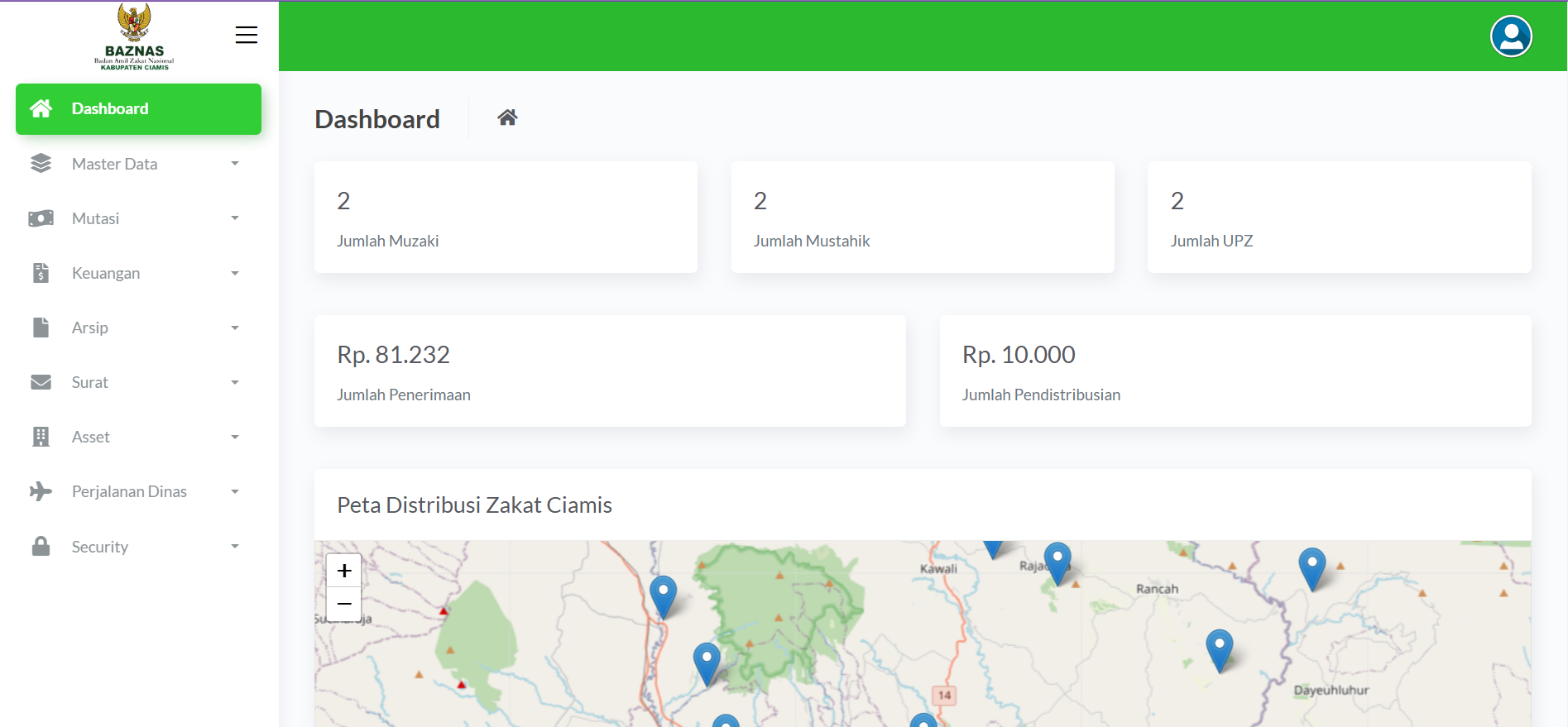Image resolution: width=1568 pixels, height=727 pixels.
Task: Click the Security lock icon
Action: coord(41,546)
